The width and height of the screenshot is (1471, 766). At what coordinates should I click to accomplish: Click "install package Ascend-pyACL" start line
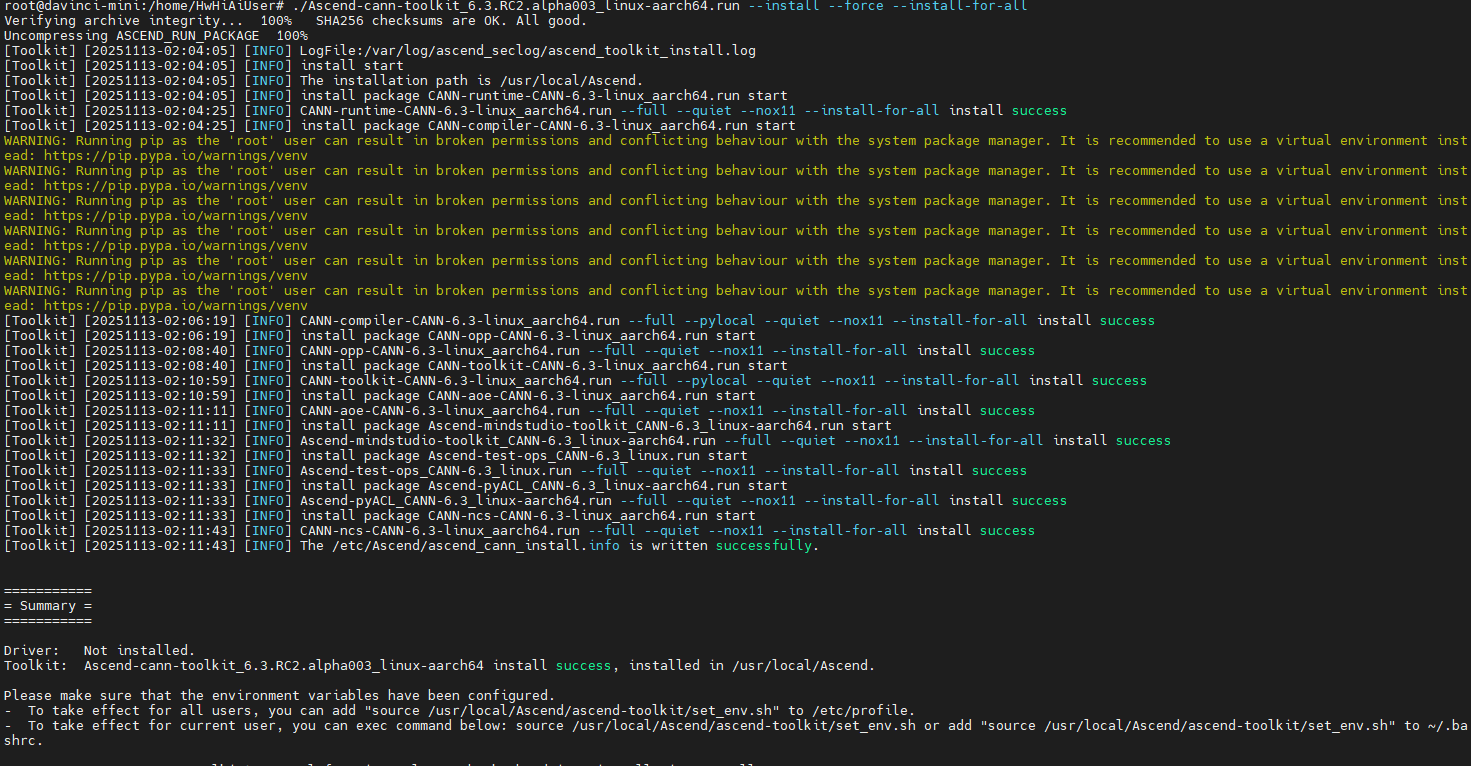[544, 485]
